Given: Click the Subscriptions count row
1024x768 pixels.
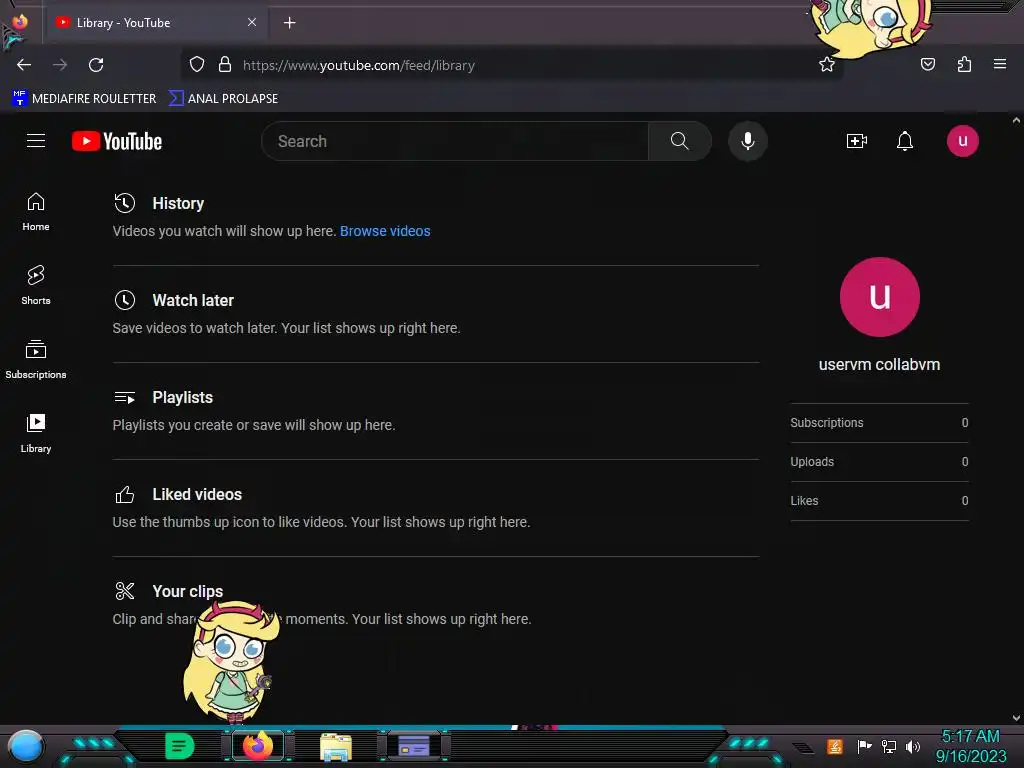Looking at the screenshot, I should point(879,423).
